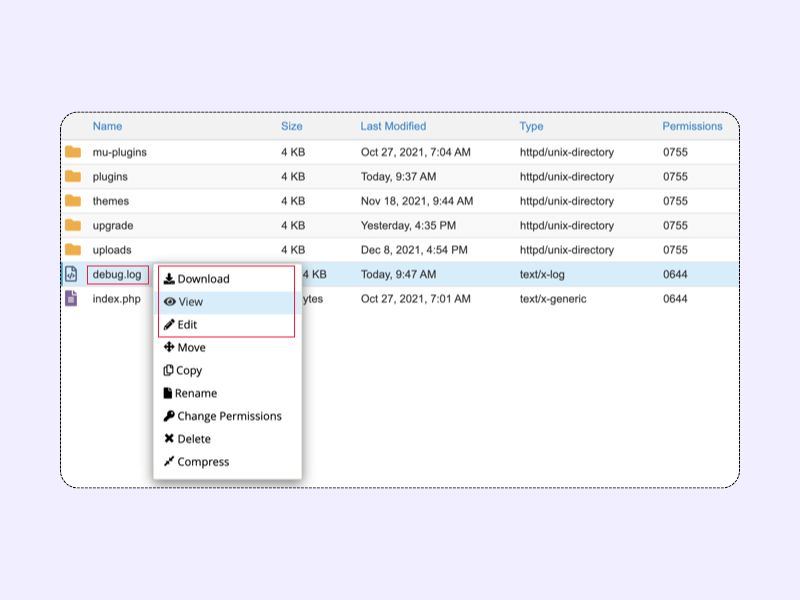Select the plugins folder name

110,177
